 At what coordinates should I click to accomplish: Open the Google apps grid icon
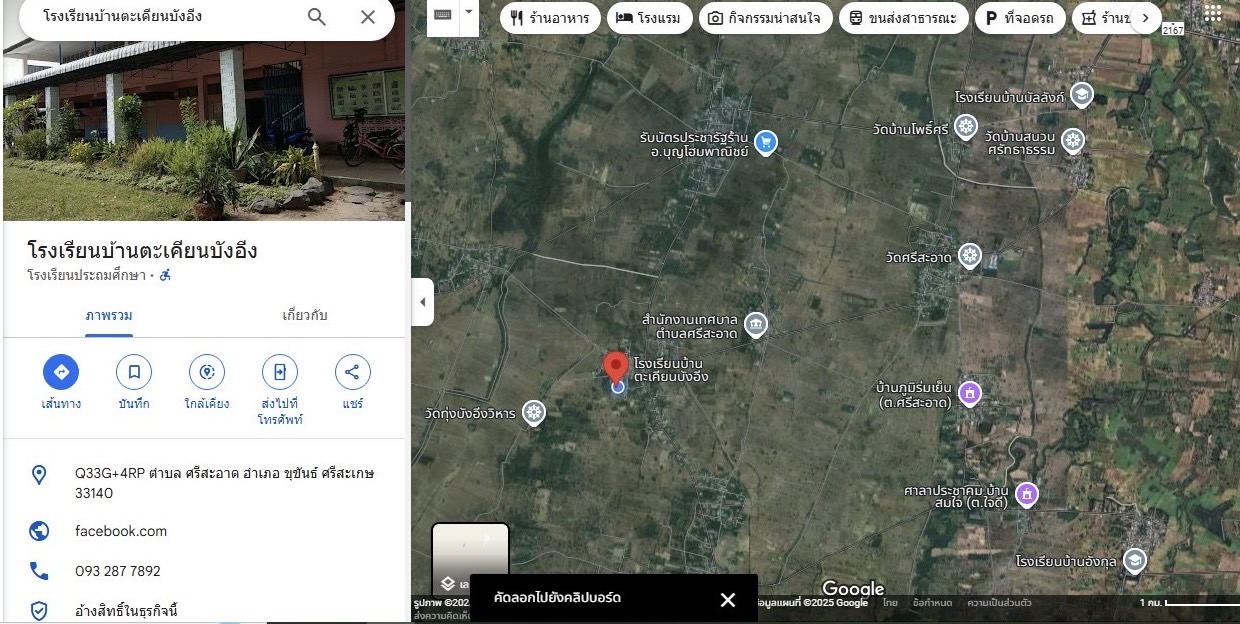pyautogui.click(x=1212, y=14)
